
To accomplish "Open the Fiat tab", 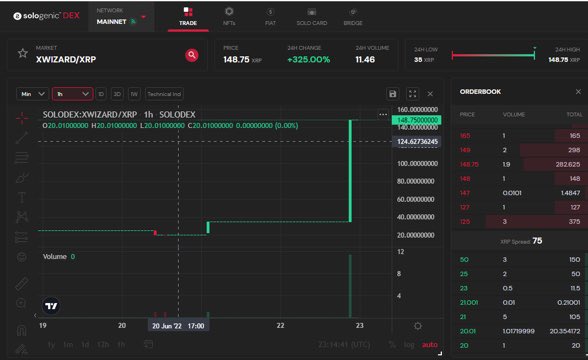I will pos(270,16).
